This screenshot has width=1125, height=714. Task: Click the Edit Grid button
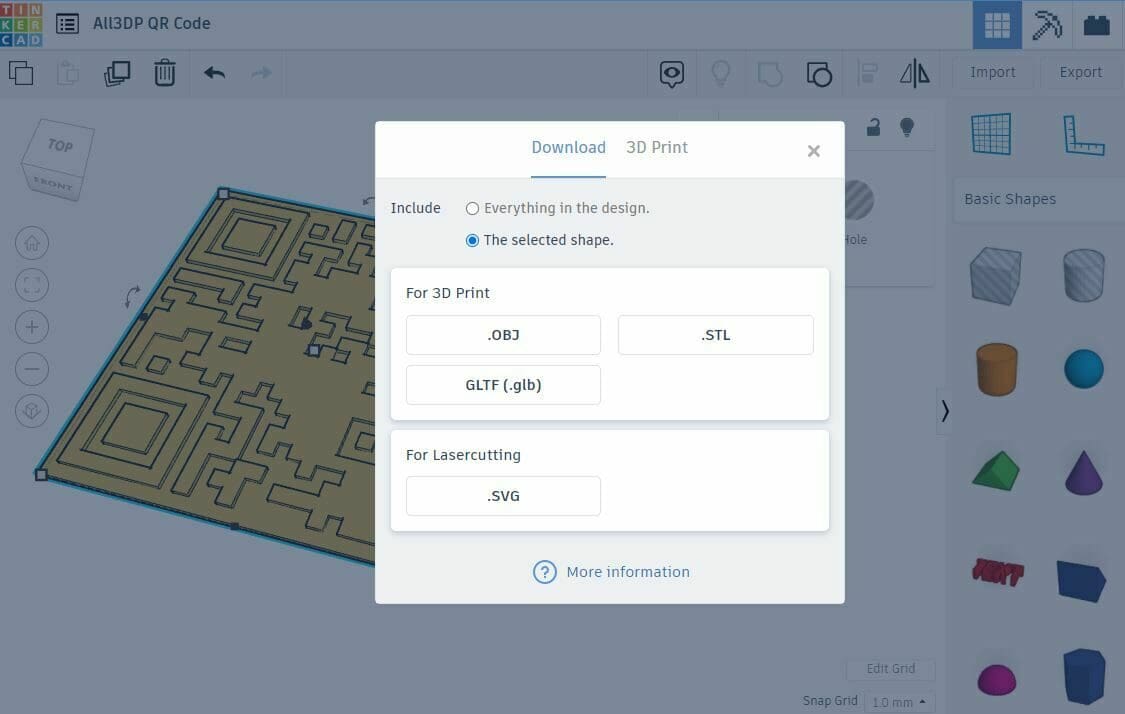890,669
